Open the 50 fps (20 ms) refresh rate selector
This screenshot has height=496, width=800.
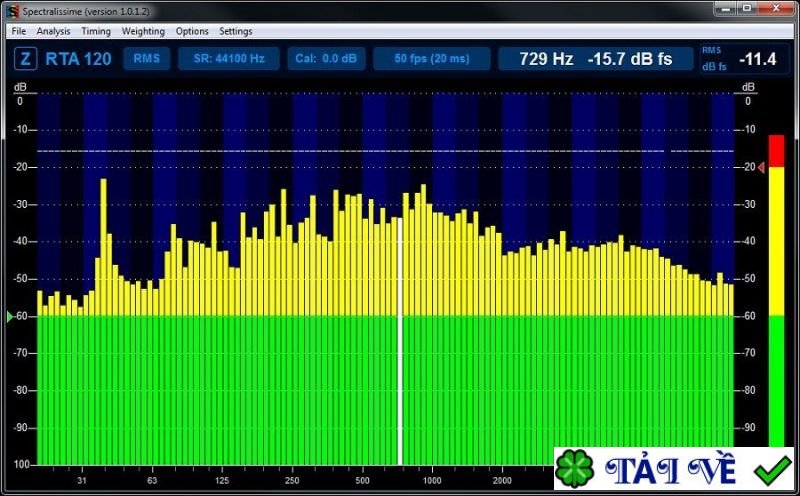point(431,58)
